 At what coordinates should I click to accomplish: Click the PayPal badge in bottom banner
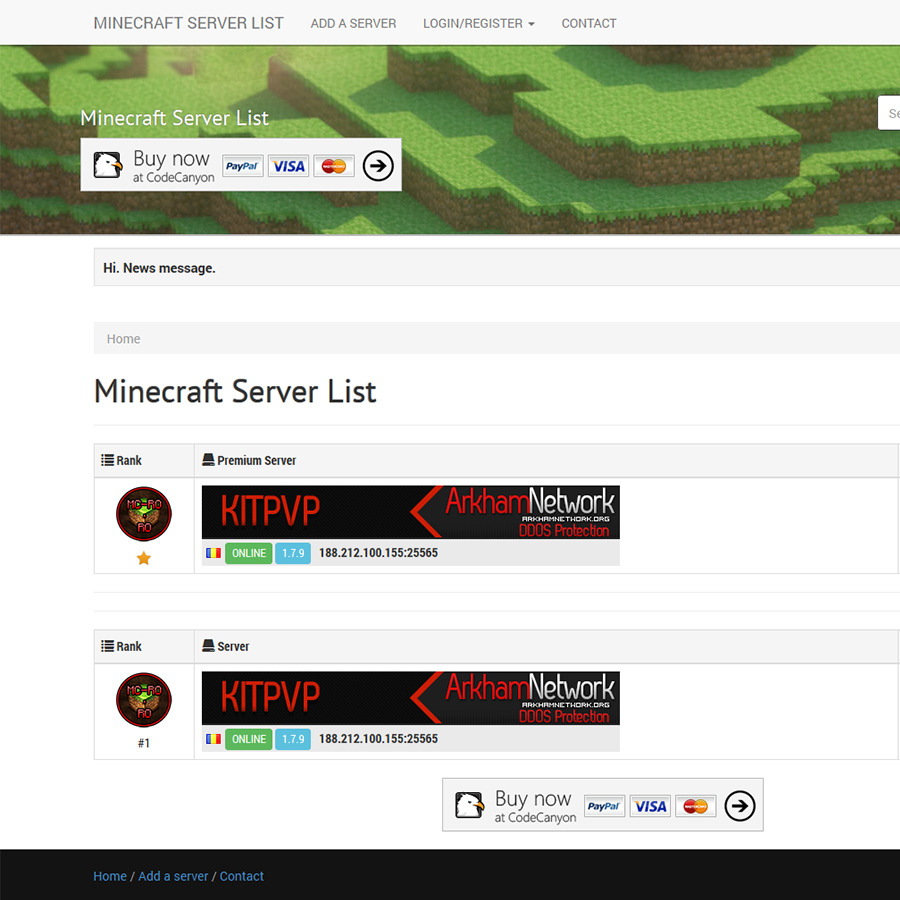point(604,806)
